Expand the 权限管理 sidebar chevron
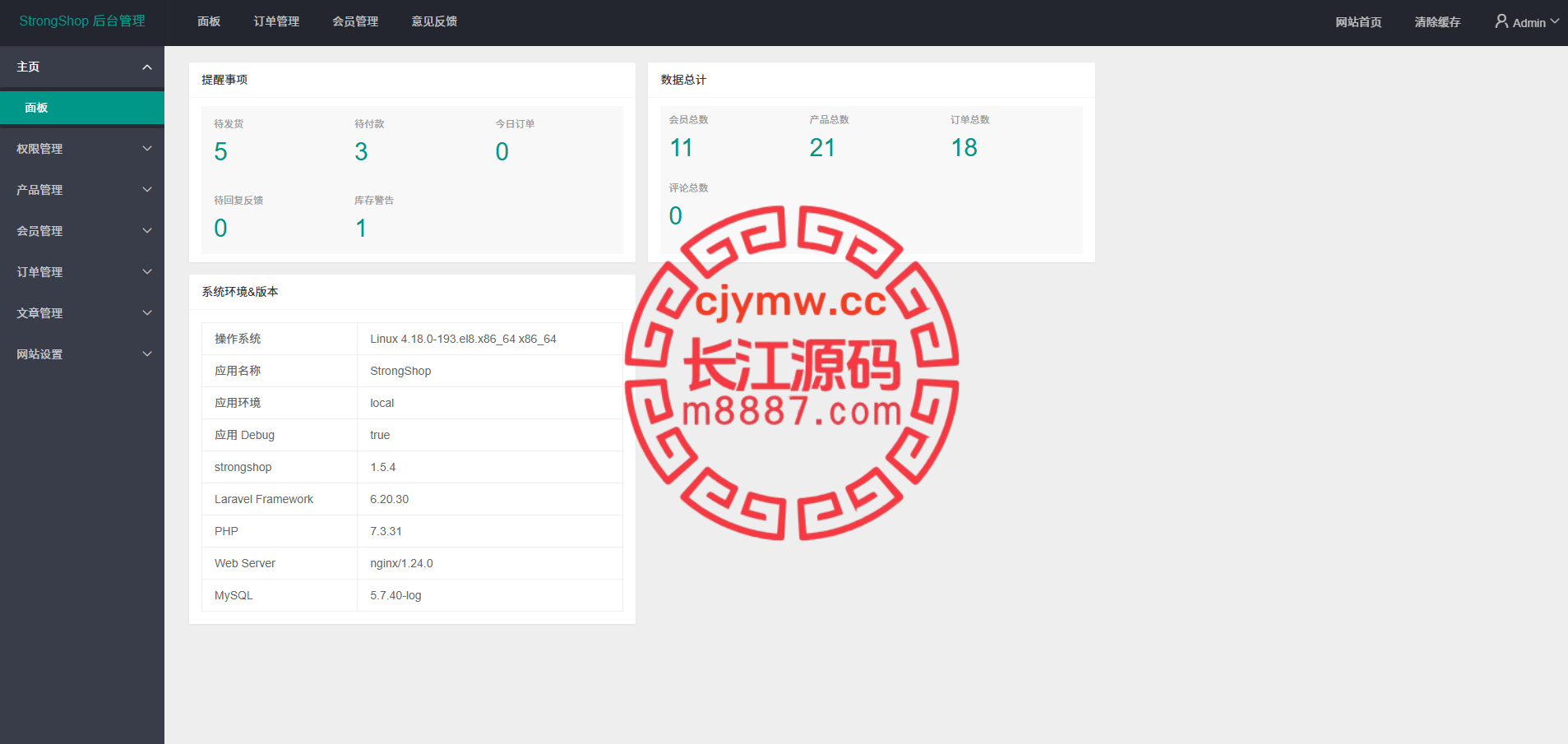The image size is (1568, 744). pos(147,149)
